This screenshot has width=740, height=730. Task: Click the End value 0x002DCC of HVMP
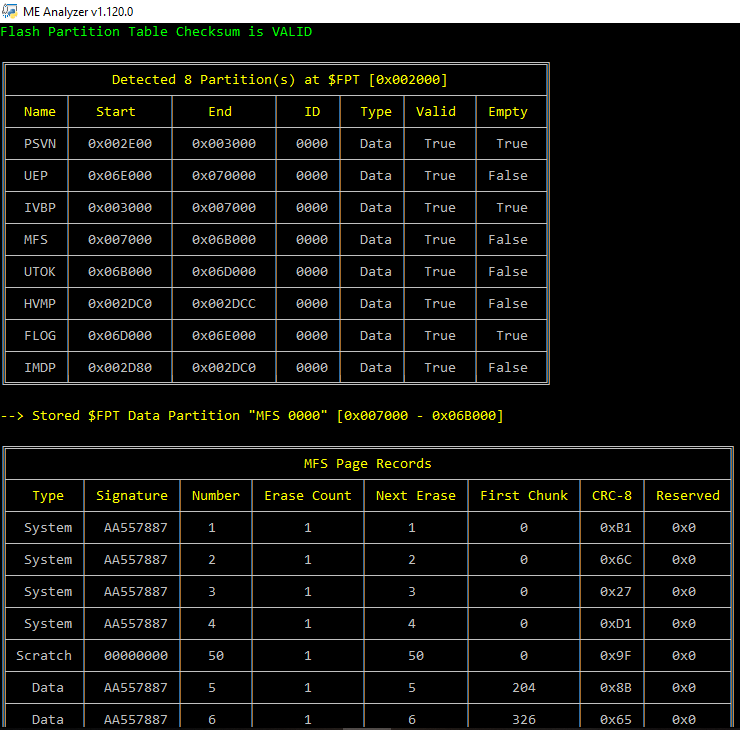pyautogui.click(x=224, y=303)
